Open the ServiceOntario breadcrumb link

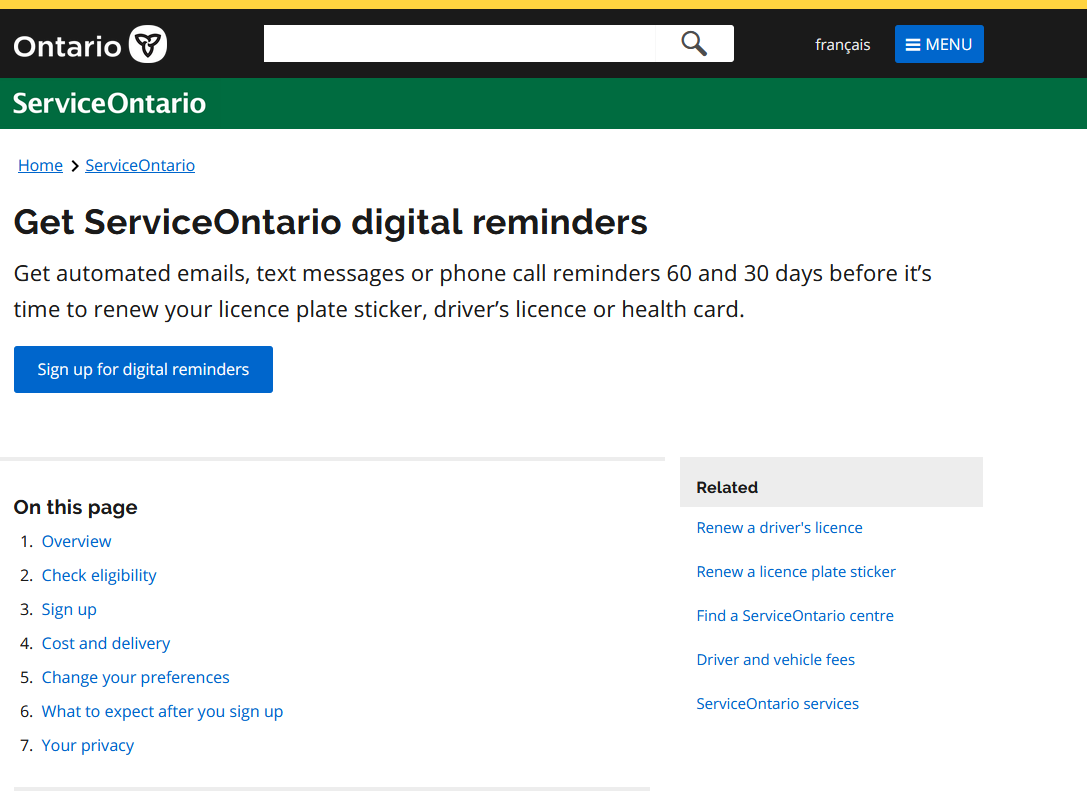point(140,165)
